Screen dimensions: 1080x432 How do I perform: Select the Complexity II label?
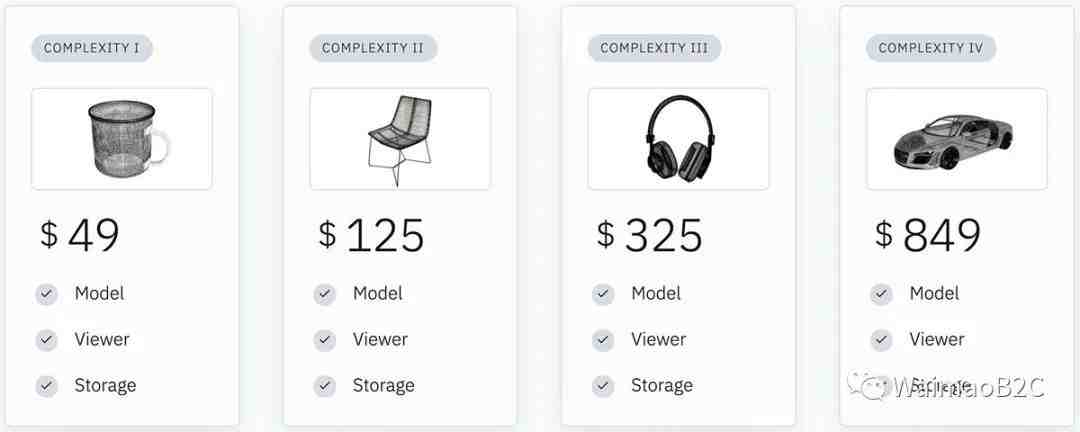[x=373, y=48]
